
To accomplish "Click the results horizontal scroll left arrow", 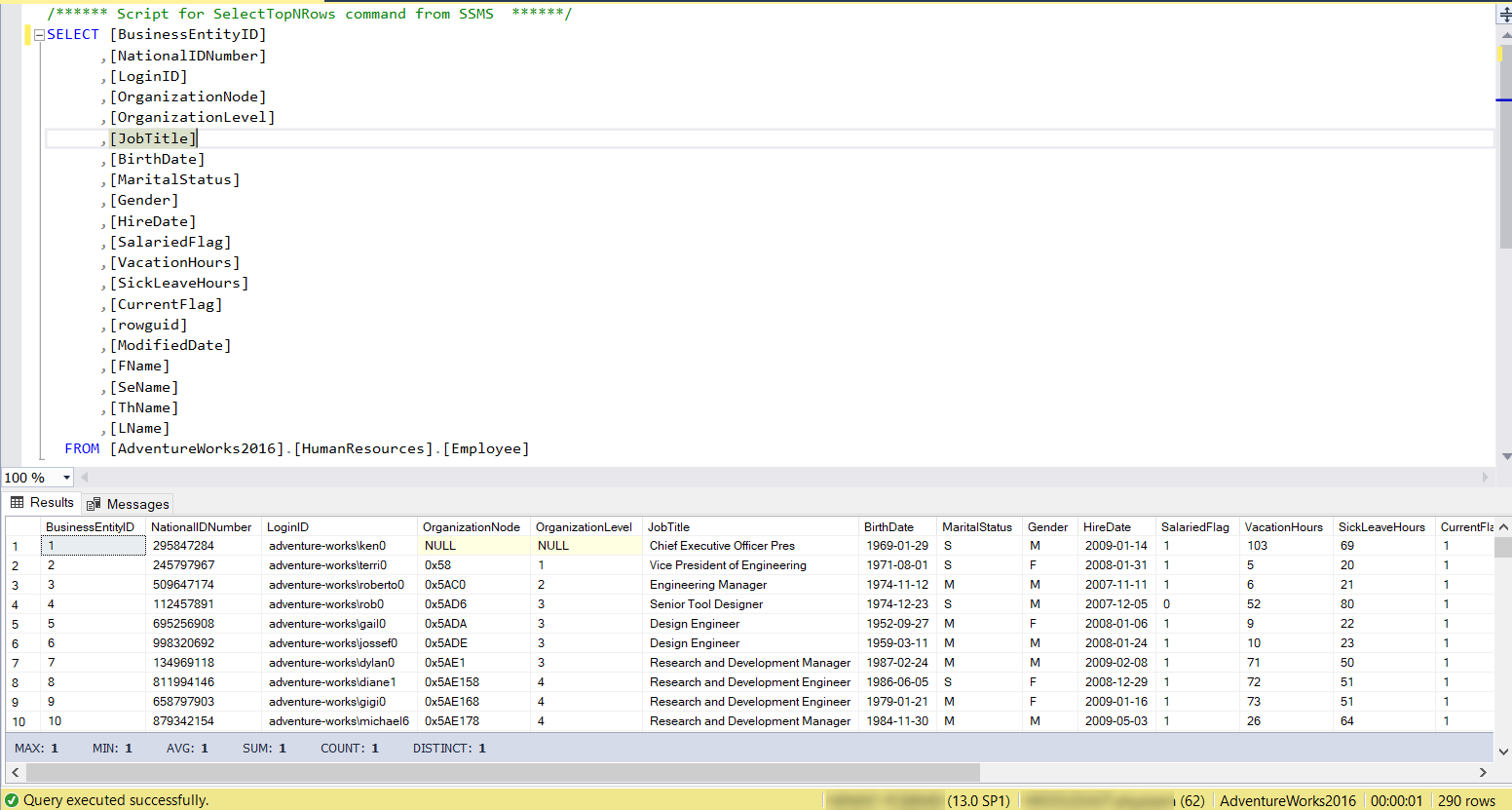I will coord(15,772).
